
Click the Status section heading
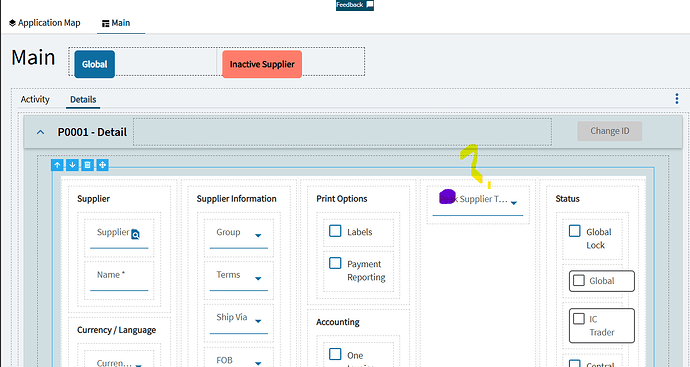click(x=567, y=199)
